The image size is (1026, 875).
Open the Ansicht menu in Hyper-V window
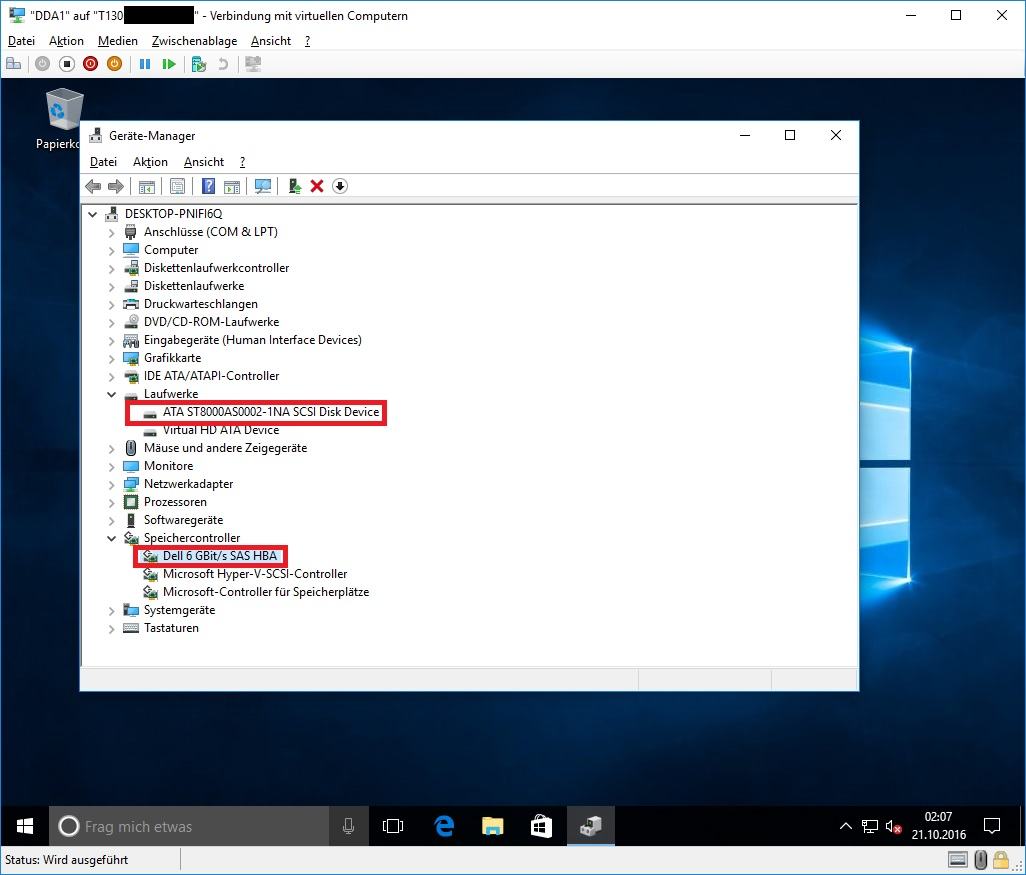(271, 41)
